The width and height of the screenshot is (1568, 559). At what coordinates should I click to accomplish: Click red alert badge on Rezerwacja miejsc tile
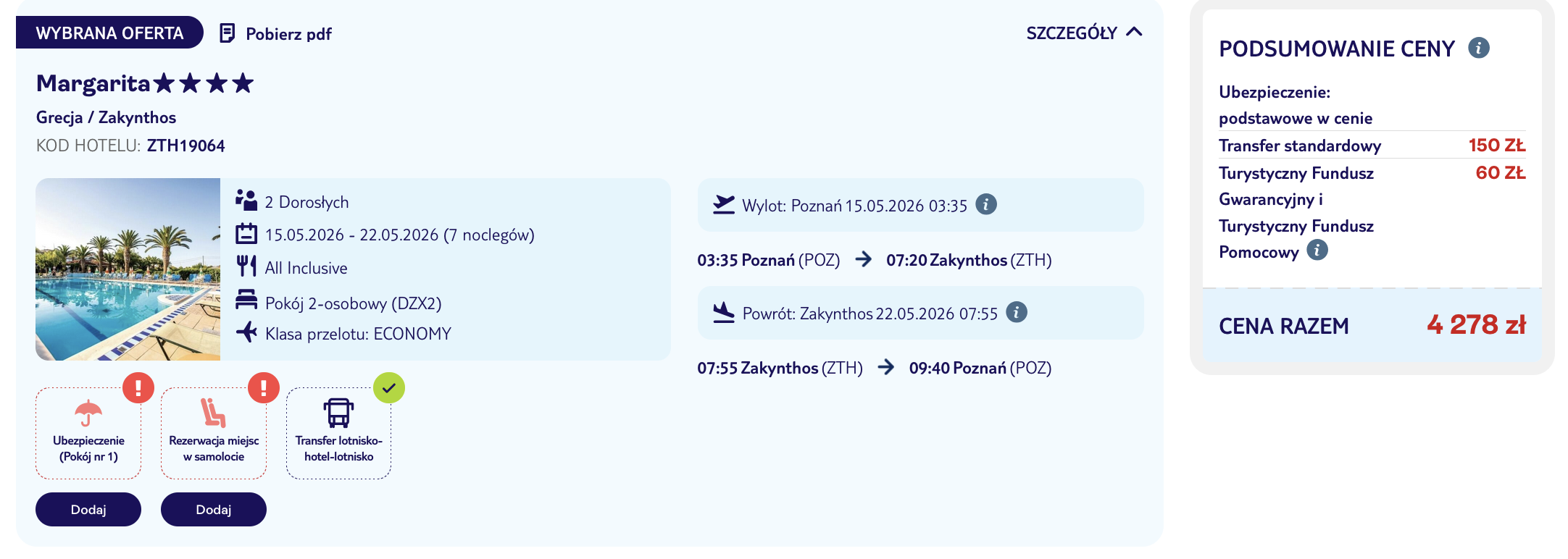pyautogui.click(x=263, y=387)
